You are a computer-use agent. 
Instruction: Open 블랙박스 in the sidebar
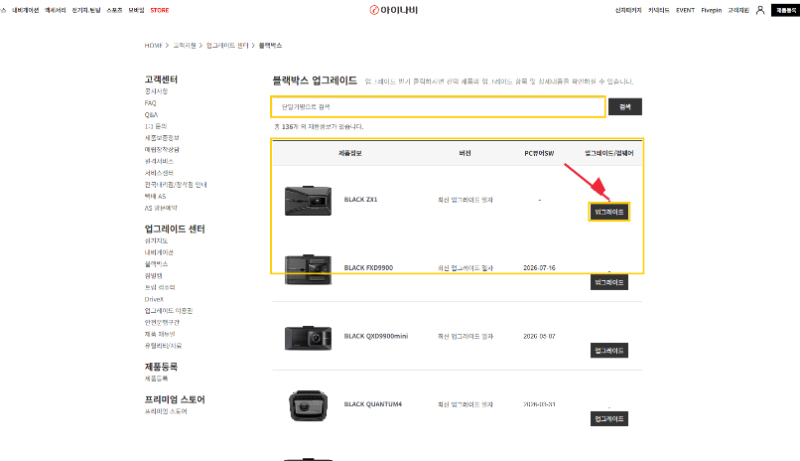pyautogui.click(x=156, y=264)
